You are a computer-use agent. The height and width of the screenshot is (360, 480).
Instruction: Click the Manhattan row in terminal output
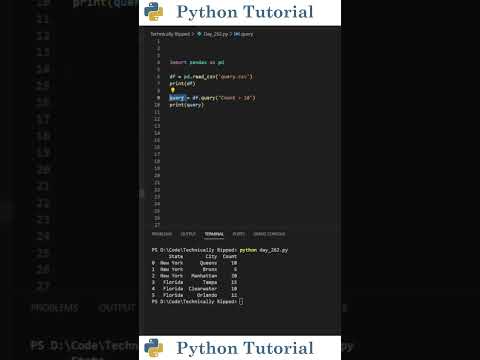pyautogui.click(x=194, y=276)
